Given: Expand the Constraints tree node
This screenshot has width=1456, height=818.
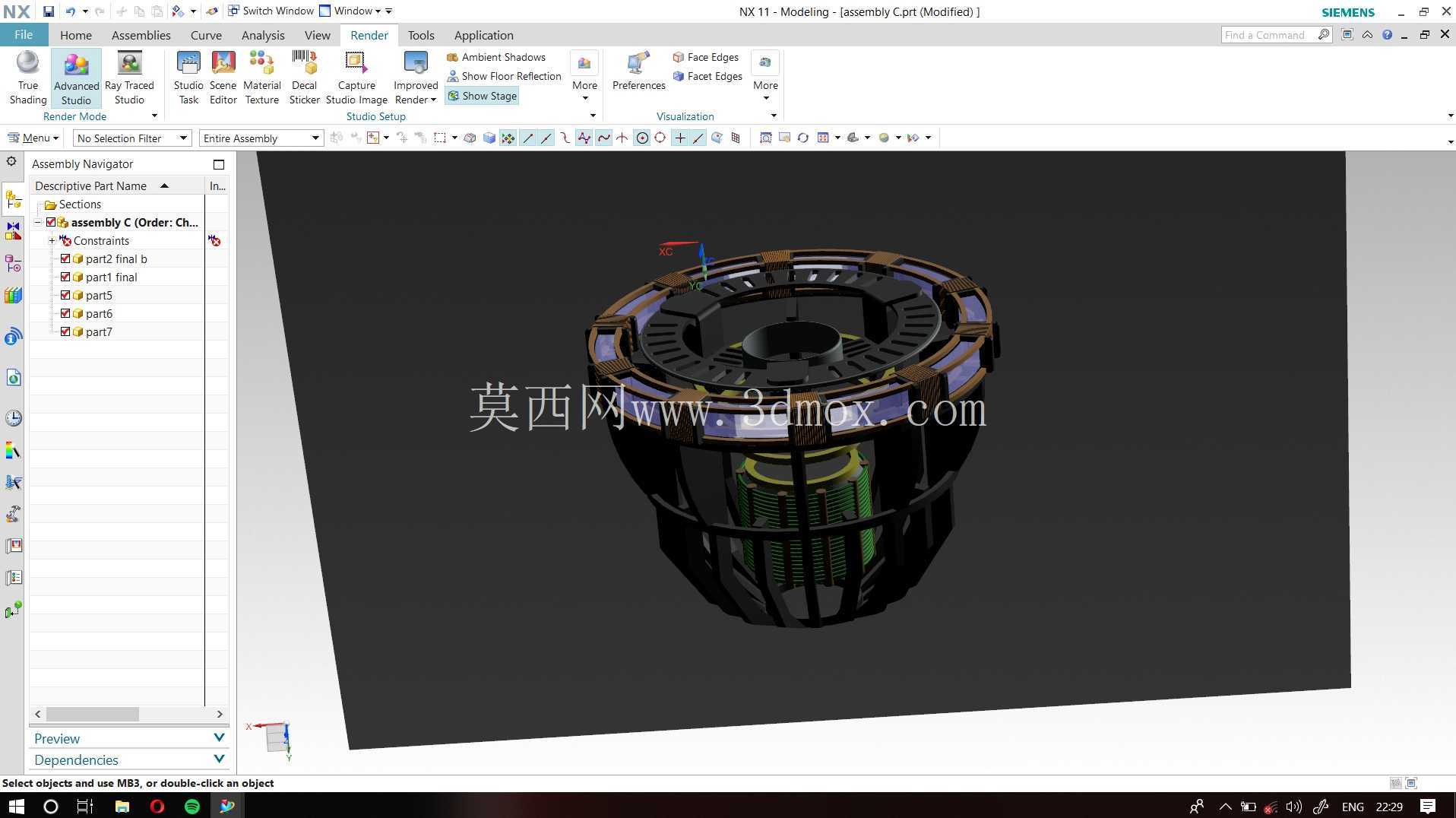Looking at the screenshot, I should click(52, 241).
